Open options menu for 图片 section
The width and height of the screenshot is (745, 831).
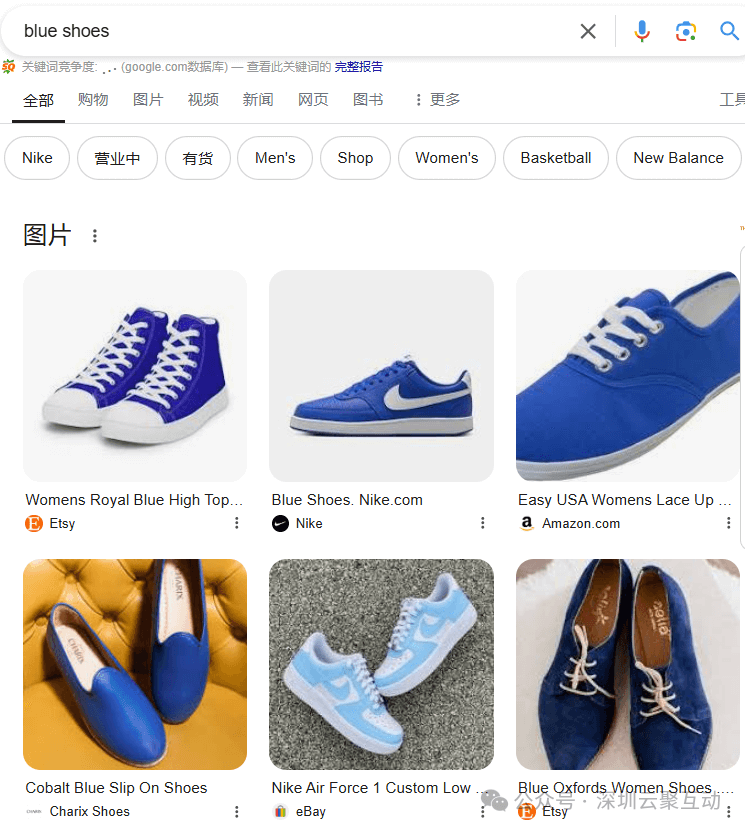pos(95,236)
